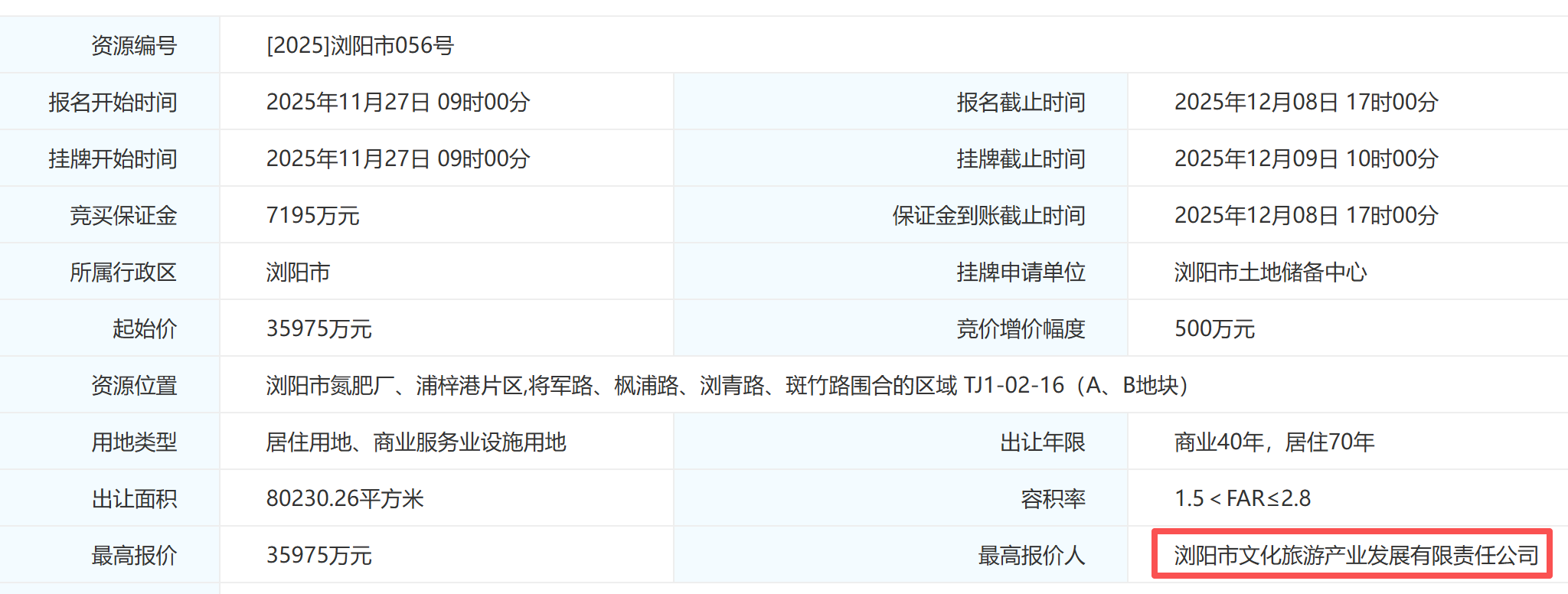Select the applicant 浏阳市土地储备中心

click(1270, 273)
